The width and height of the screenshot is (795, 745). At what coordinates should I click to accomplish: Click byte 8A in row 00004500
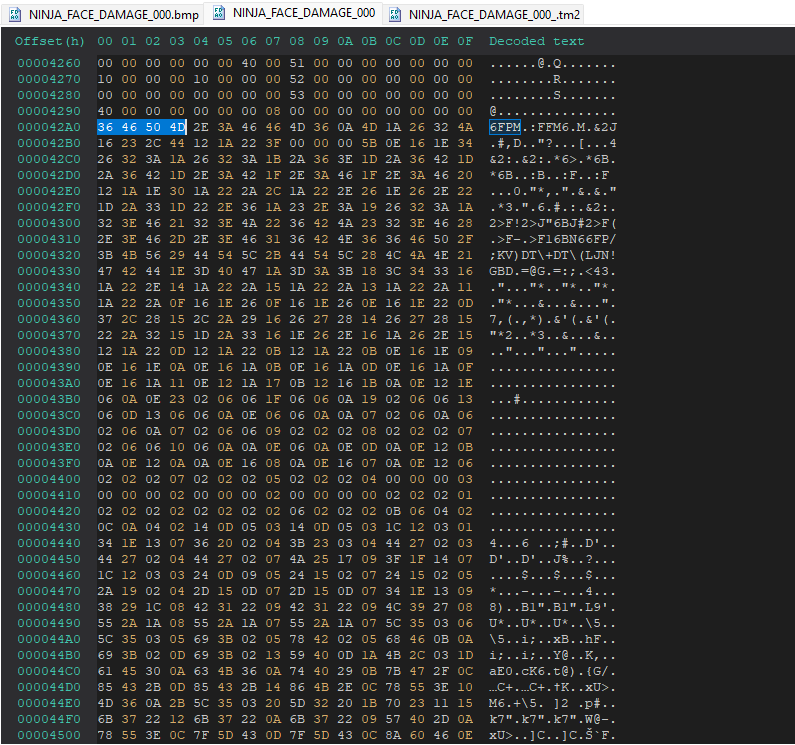point(393,734)
